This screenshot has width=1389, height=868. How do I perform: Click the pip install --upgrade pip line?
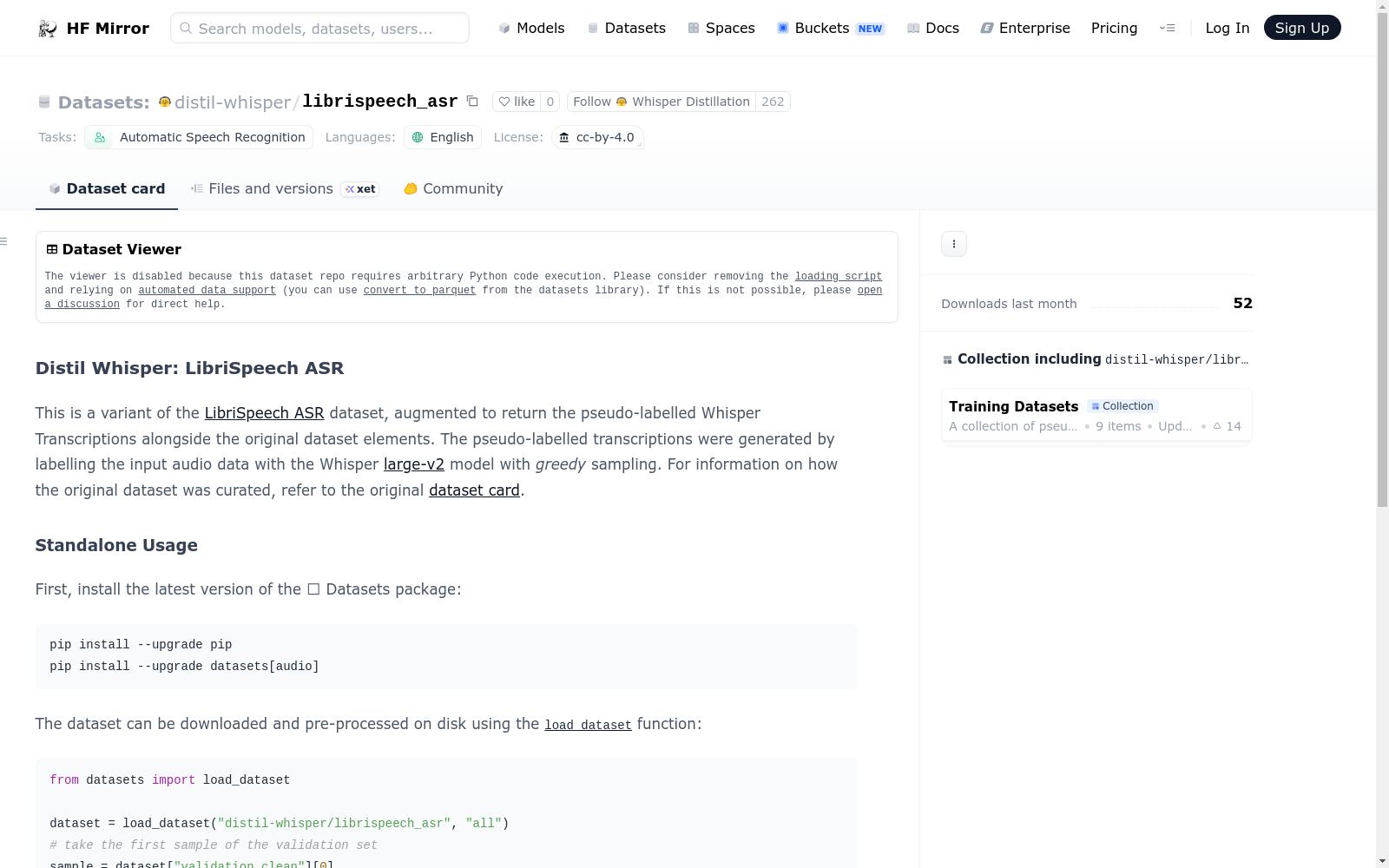tap(141, 645)
